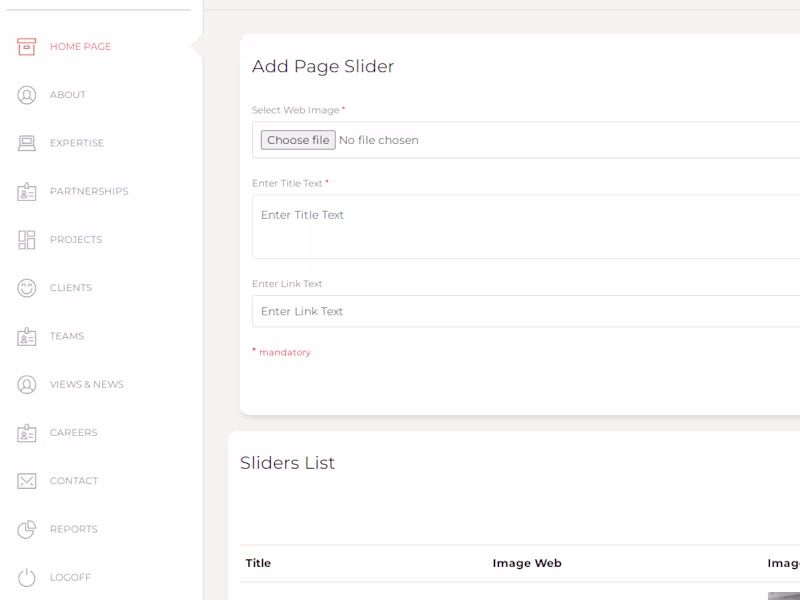
Task: Click the Clients smiley icon
Action: pyautogui.click(x=27, y=288)
